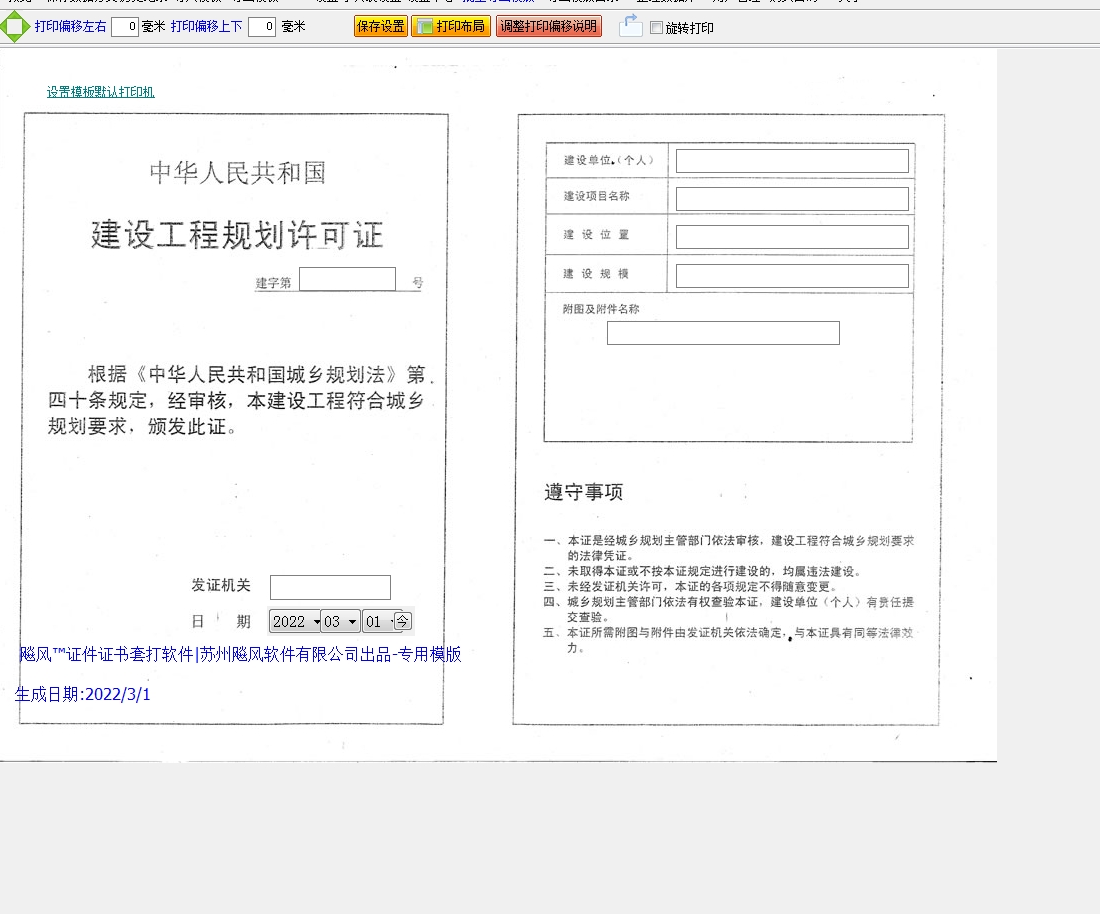Enable the 旋转打印 checkbox
Screen dimensions: 1100x914
(656, 28)
